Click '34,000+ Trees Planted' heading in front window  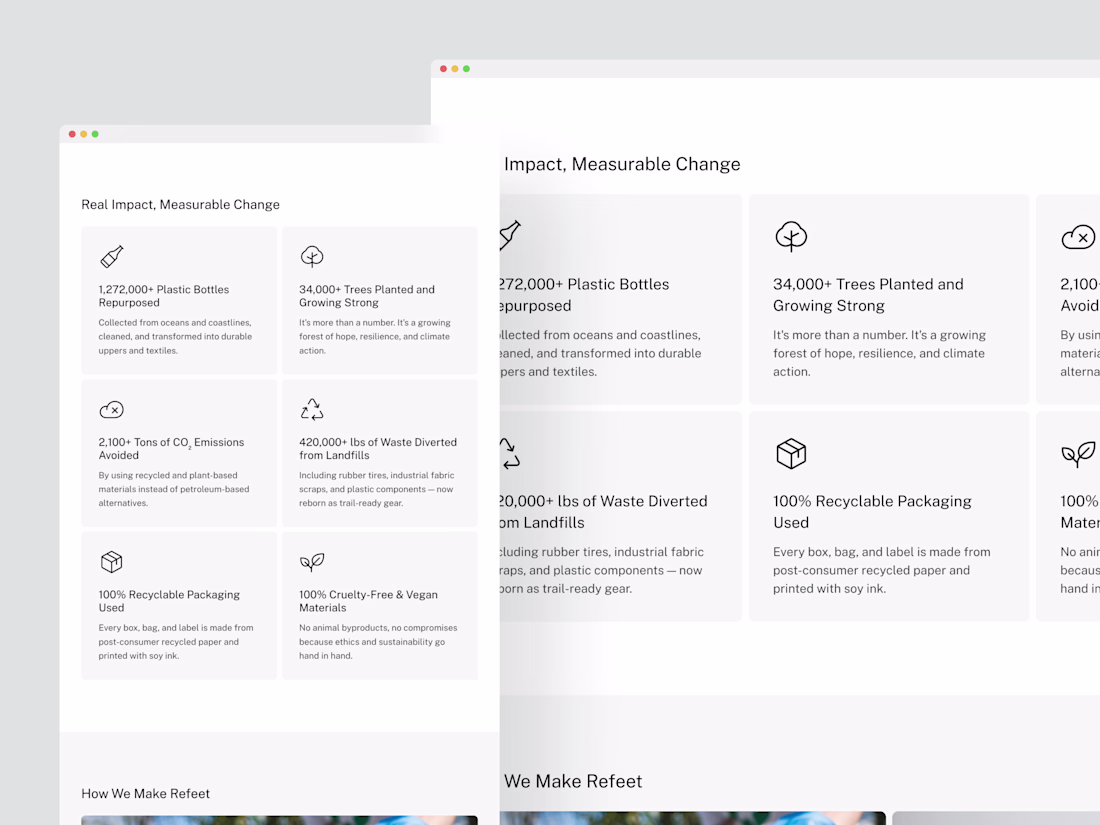[367, 296]
